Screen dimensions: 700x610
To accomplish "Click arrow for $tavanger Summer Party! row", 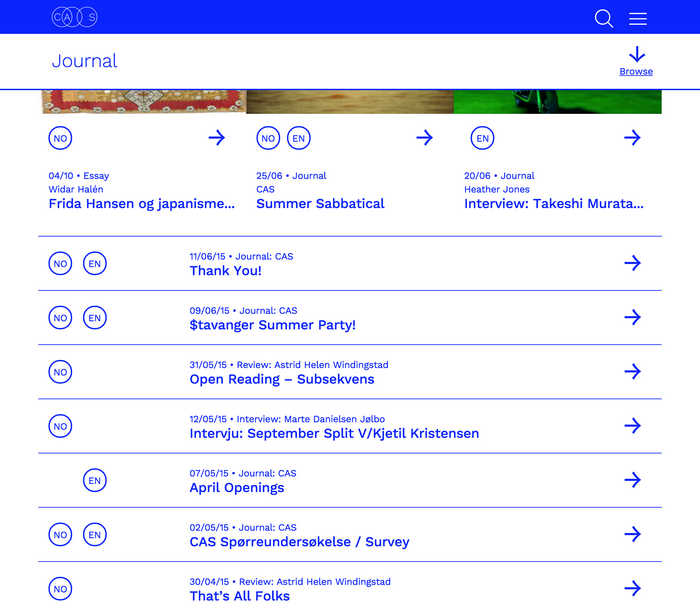I will 632,318.
